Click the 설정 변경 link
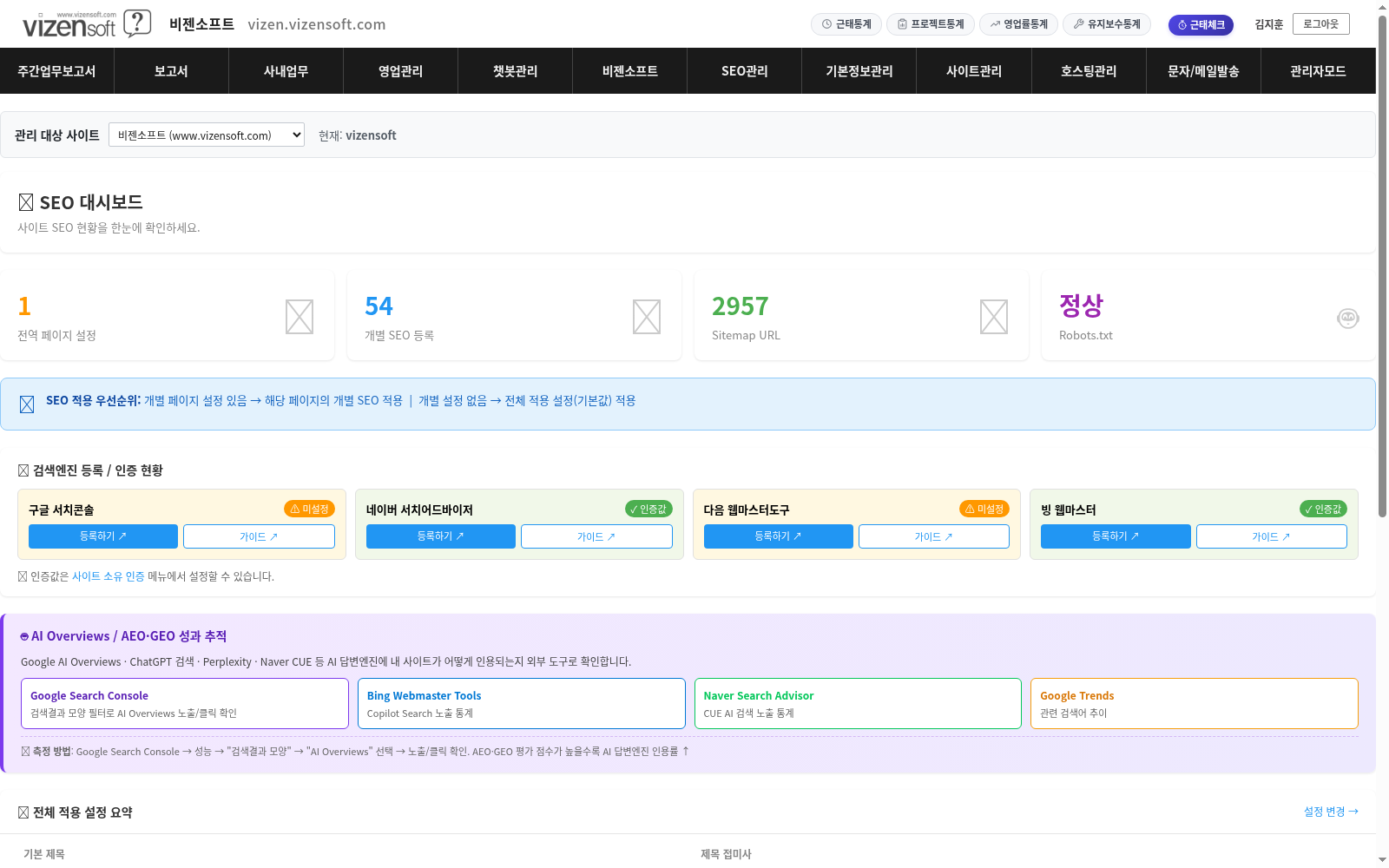The image size is (1389, 868). (x=1331, y=812)
